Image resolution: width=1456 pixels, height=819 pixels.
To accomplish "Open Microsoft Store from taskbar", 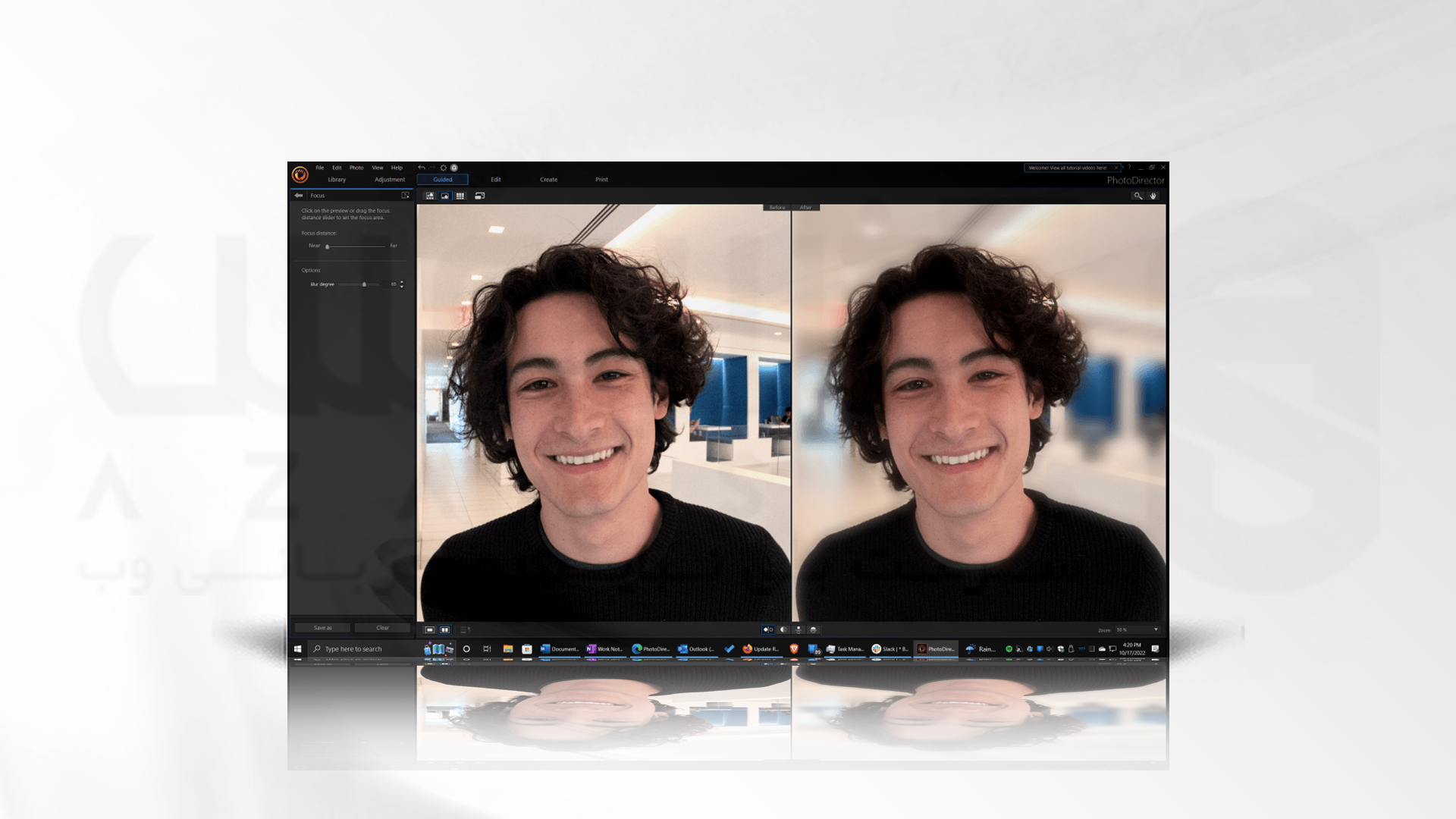I will pos(527,649).
